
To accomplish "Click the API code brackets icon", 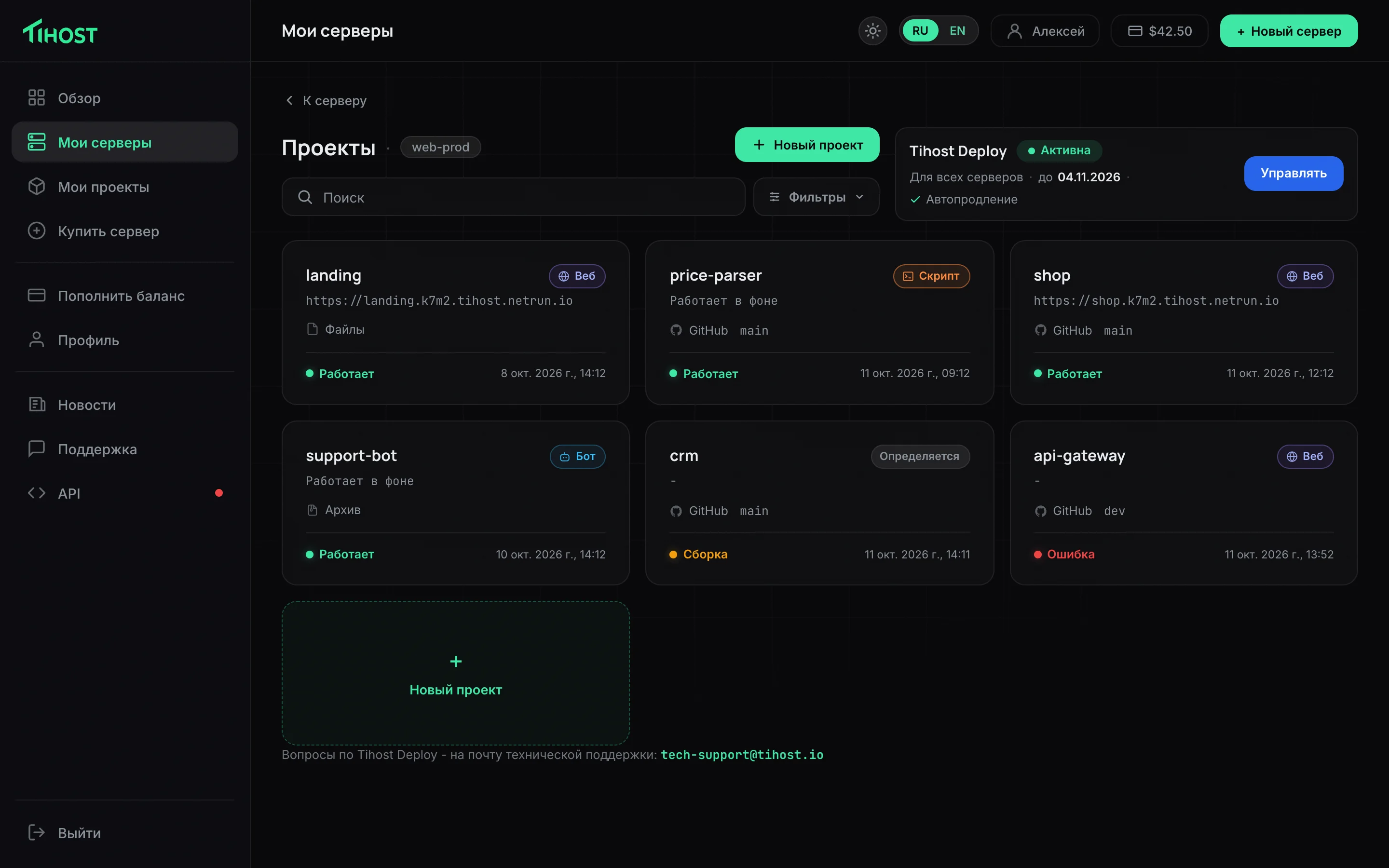I will pyautogui.click(x=37, y=492).
